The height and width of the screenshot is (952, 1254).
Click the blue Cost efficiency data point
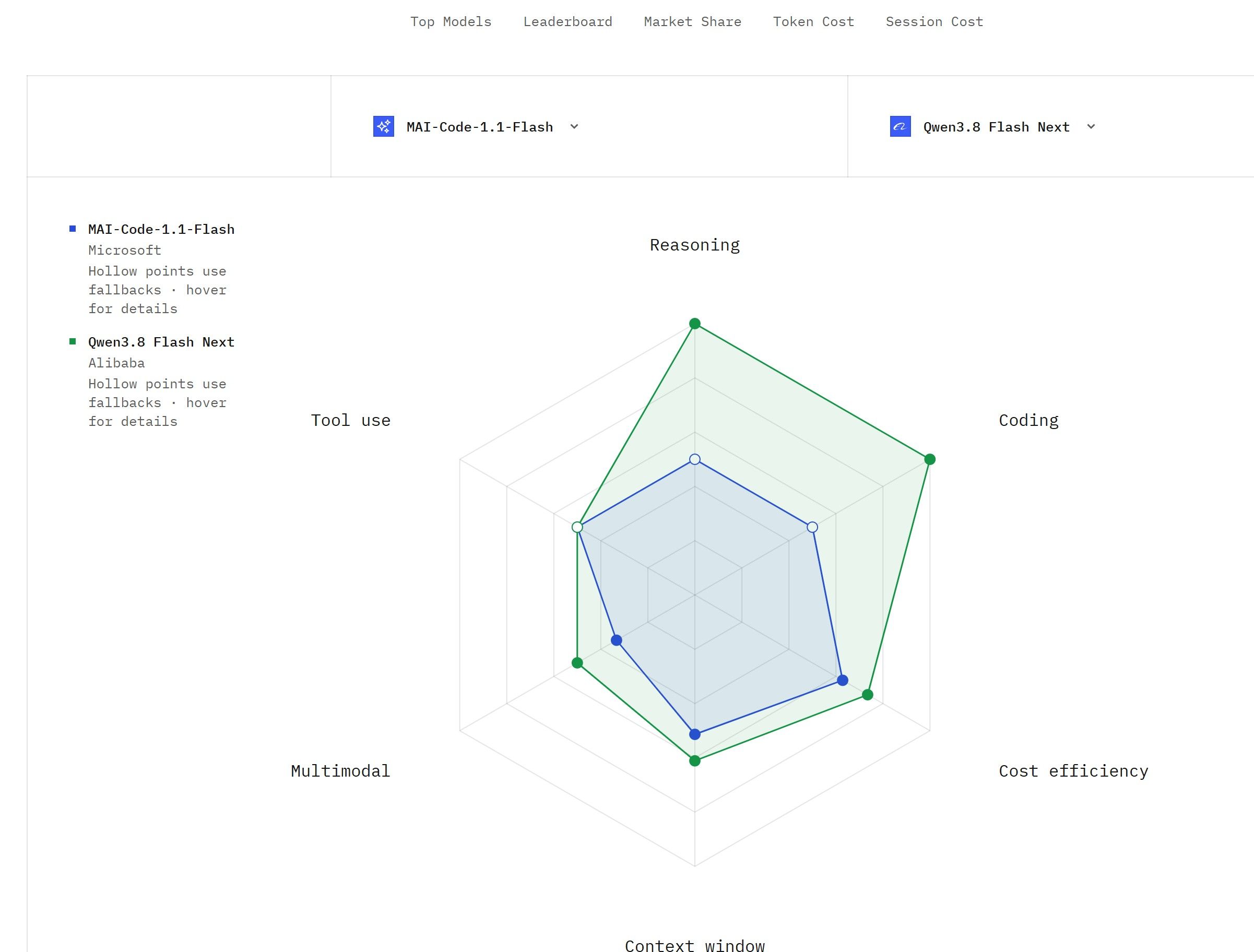point(843,680)
